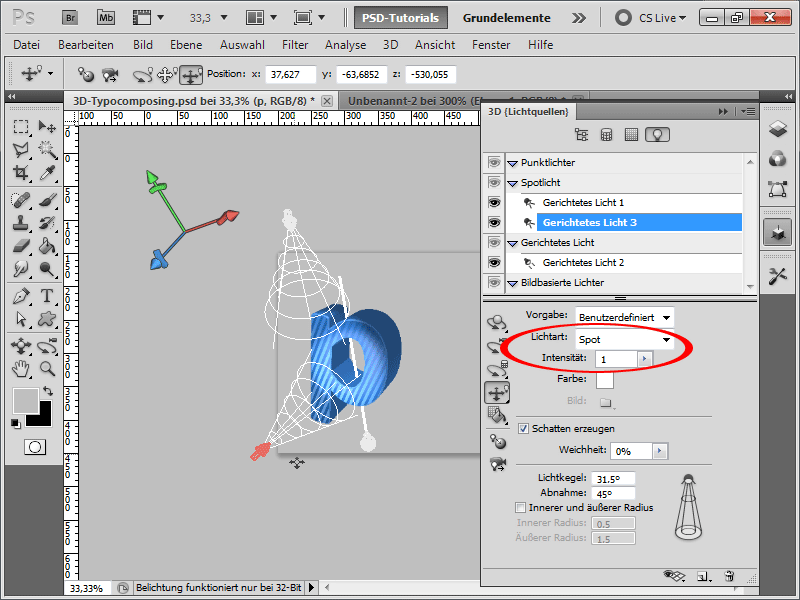Switch to 3D-Typocomposing.psd document tab

coord(194,101)
